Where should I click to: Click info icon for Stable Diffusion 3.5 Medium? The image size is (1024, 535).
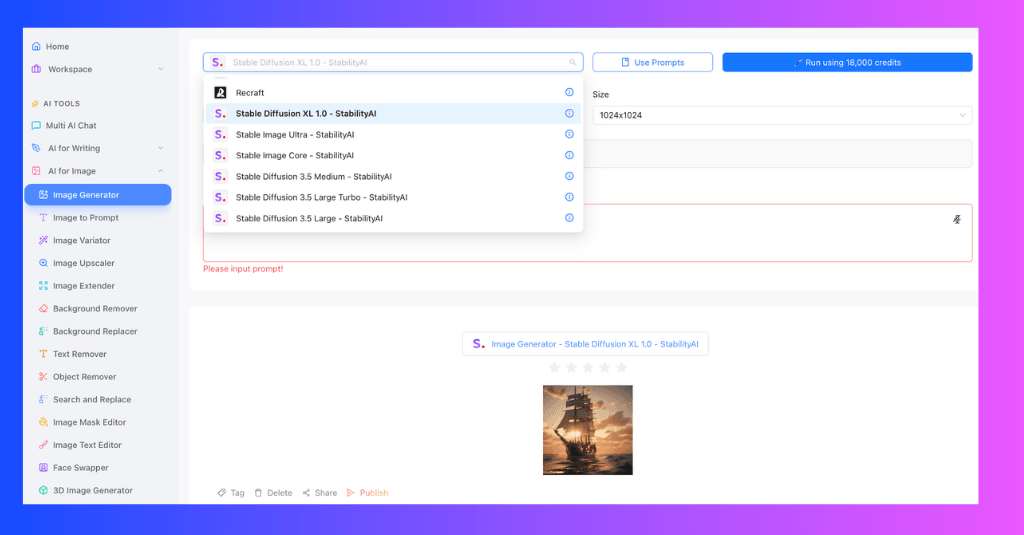coord(569,176)
